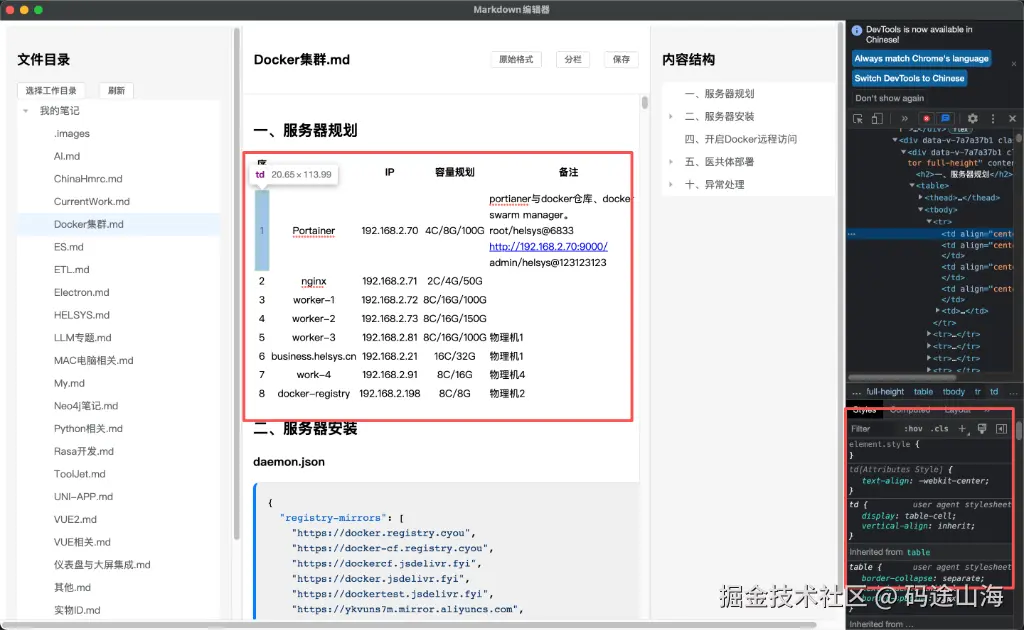1024x630 pixels.
Task: Open AI.md in the file list
Action: (67, 156)
